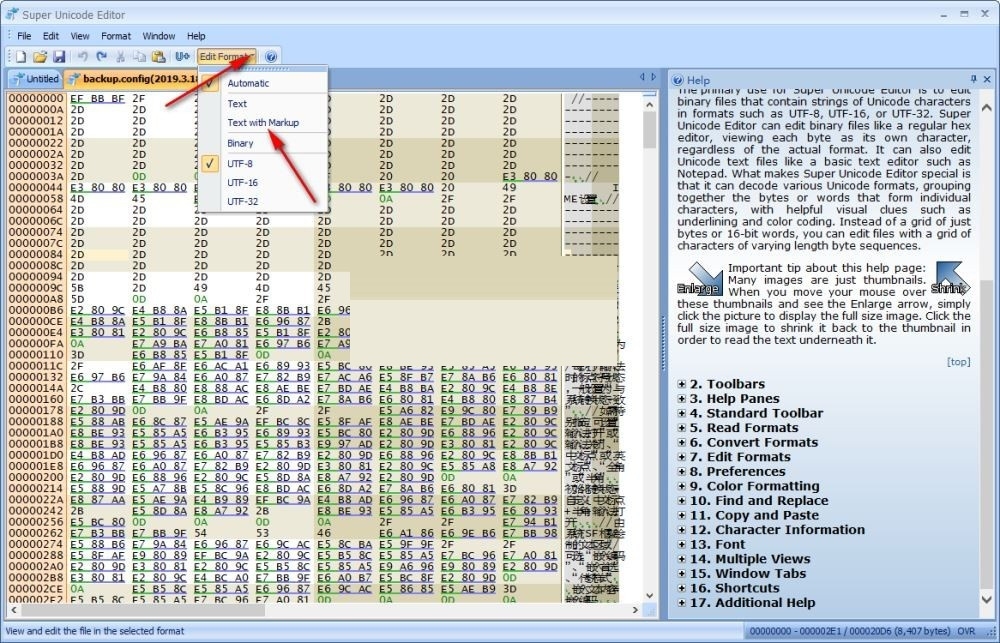Click the blue Help question mark icon
Viewport: 1000px width, 643px height.
tap(271, 57)
